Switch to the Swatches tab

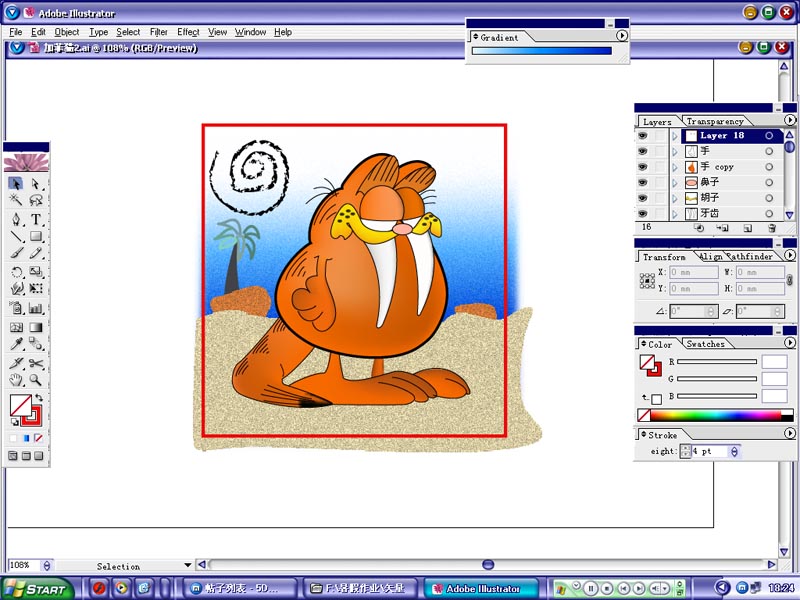pyautogui.click(x=705, y=344)
